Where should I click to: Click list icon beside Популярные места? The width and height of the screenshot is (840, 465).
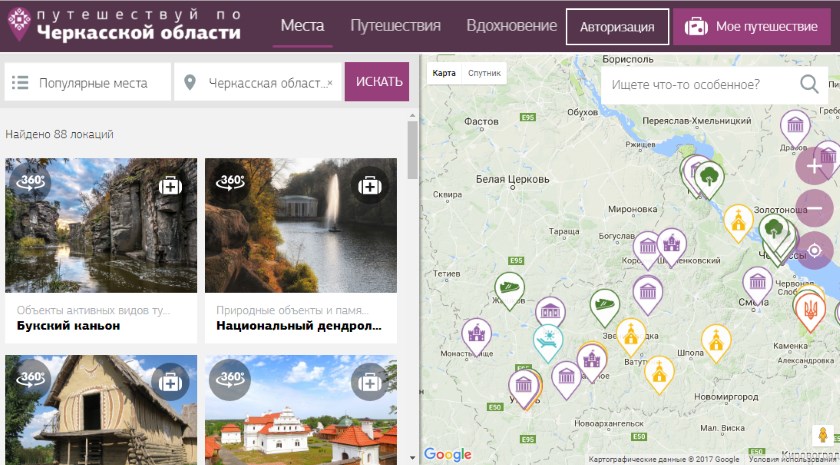click(20, 82)
